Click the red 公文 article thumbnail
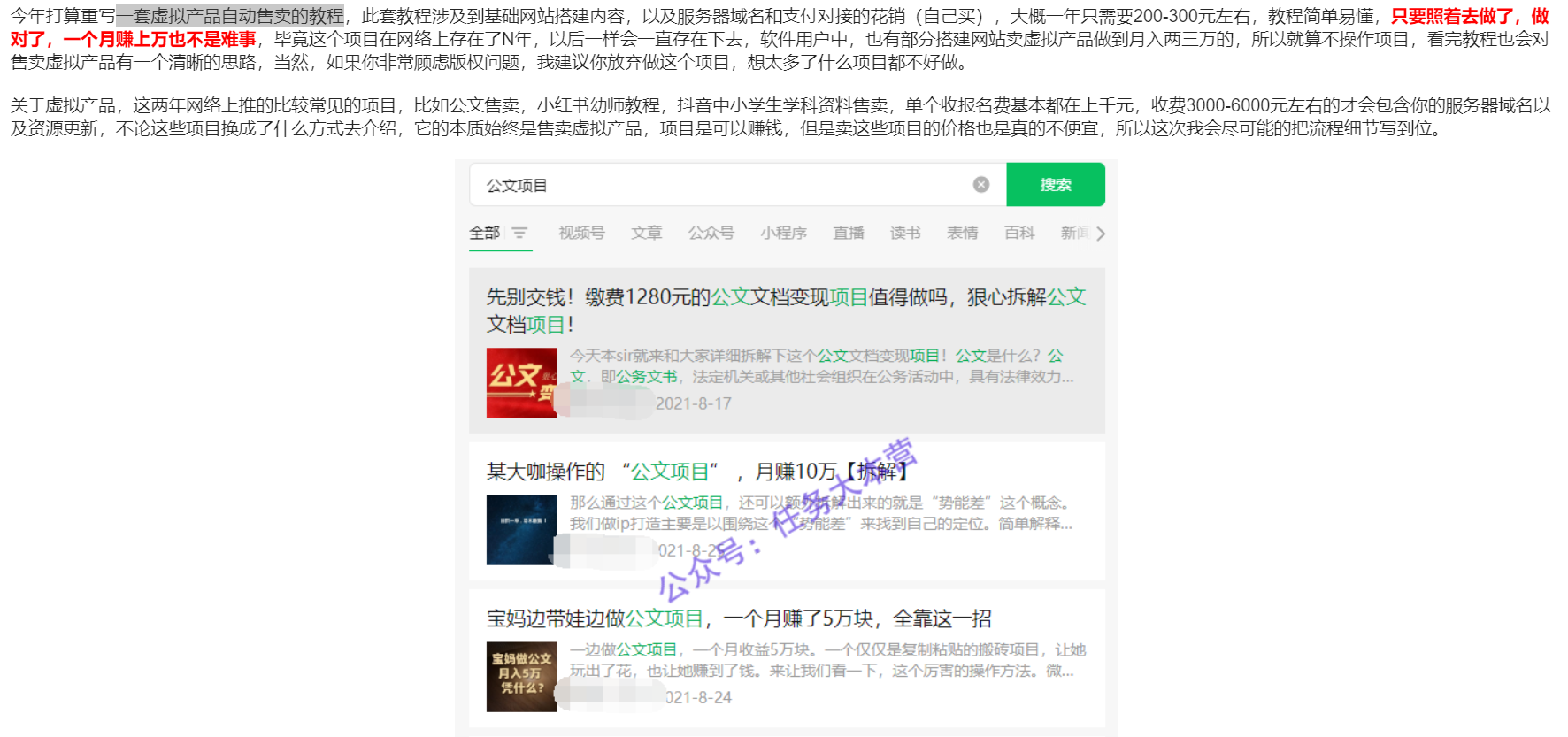 click(521, 382)
